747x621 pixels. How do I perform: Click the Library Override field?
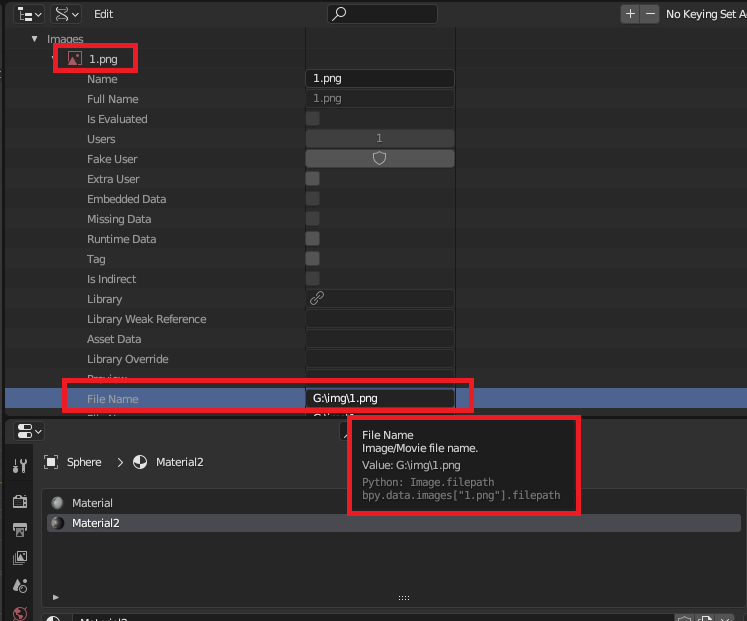point(380,359)
